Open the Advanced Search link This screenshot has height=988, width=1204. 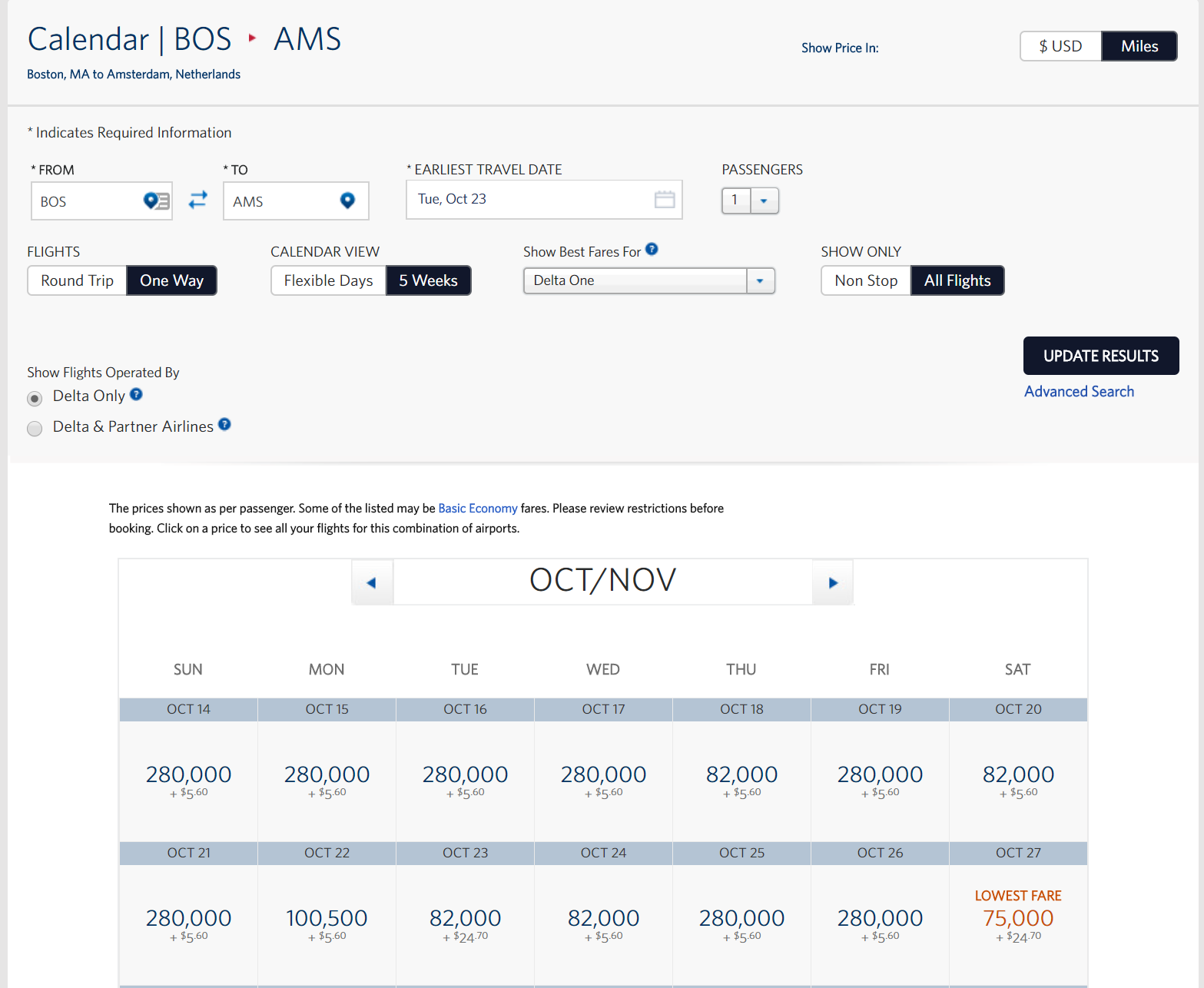pyautogui.click(x=1079, y=392)
